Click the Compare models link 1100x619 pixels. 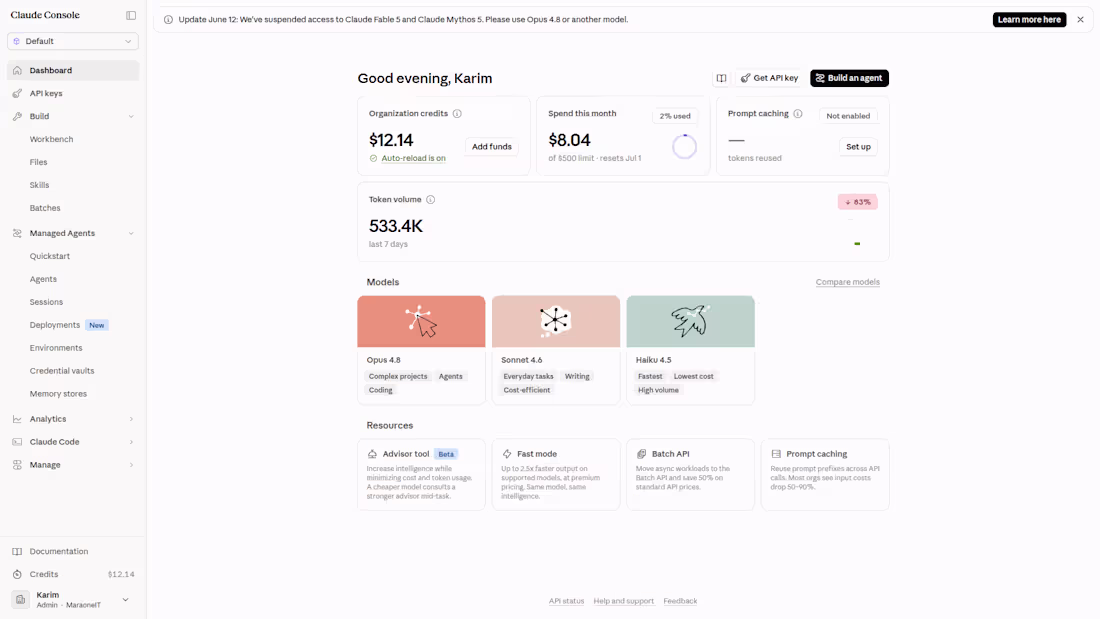[847, 282]
